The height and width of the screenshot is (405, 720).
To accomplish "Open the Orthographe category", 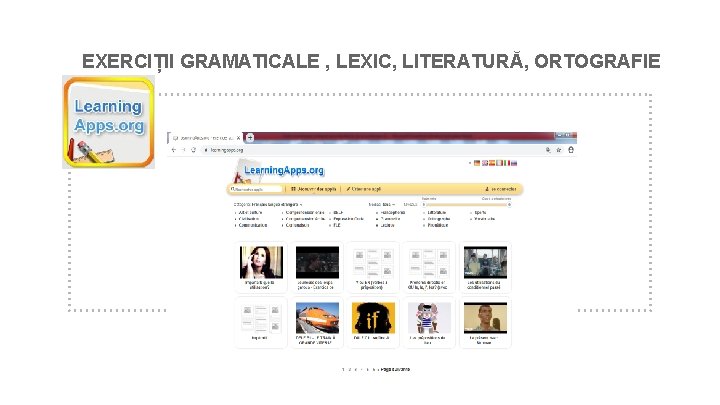I will pyautogui.click(x=439, y=219).
